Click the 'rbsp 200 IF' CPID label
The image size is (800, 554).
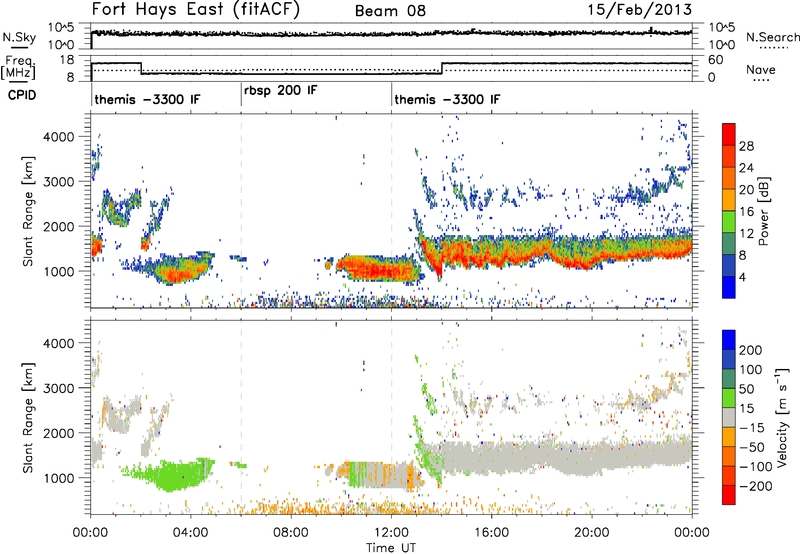tap(281, 91)
